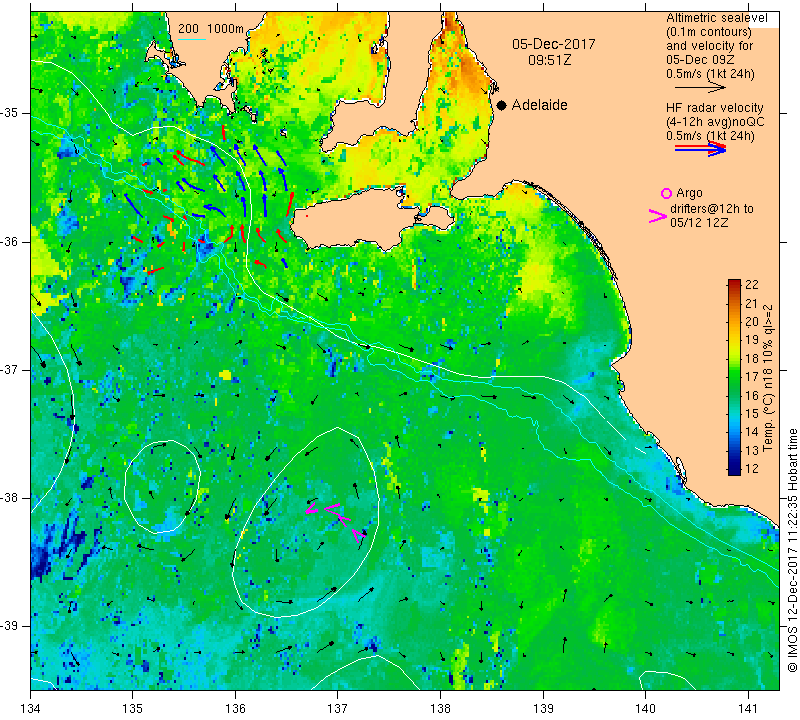Image resolution: width=800 pixels, height=720 pixels.
Task: Click the 'Argo' legend label
Action: coord(689,193)
